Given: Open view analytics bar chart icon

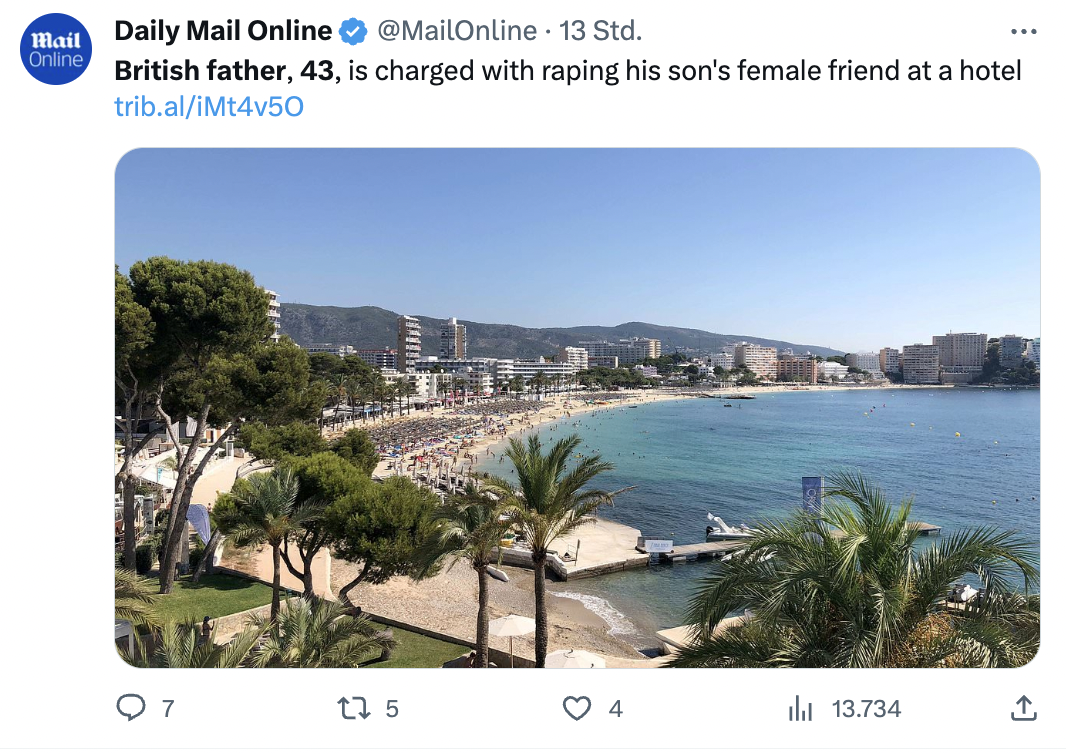Looking at the screenshot, I should tap(800, 709).
